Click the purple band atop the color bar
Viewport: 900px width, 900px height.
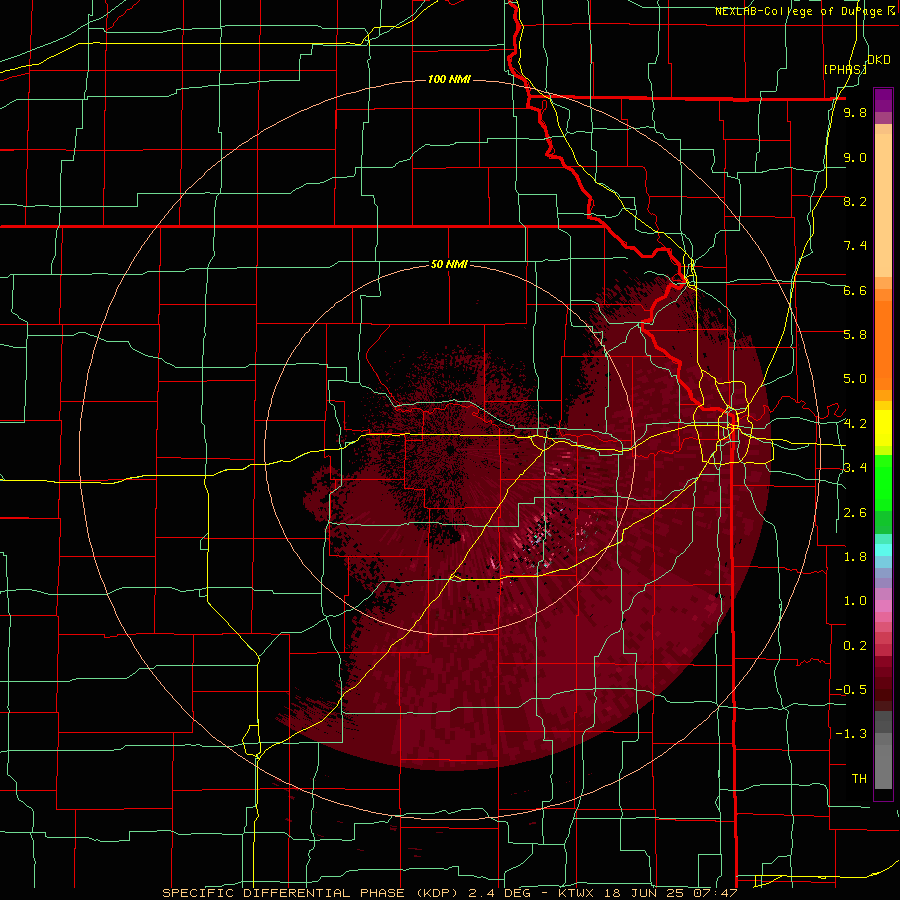(x=883, y=100)
